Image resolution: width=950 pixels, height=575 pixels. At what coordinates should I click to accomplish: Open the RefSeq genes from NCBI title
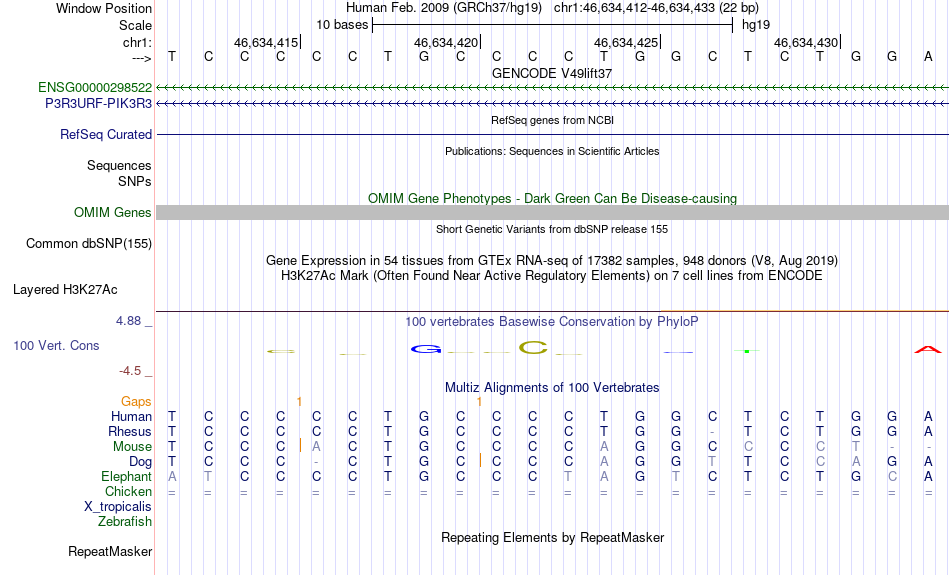click(552, 120)
